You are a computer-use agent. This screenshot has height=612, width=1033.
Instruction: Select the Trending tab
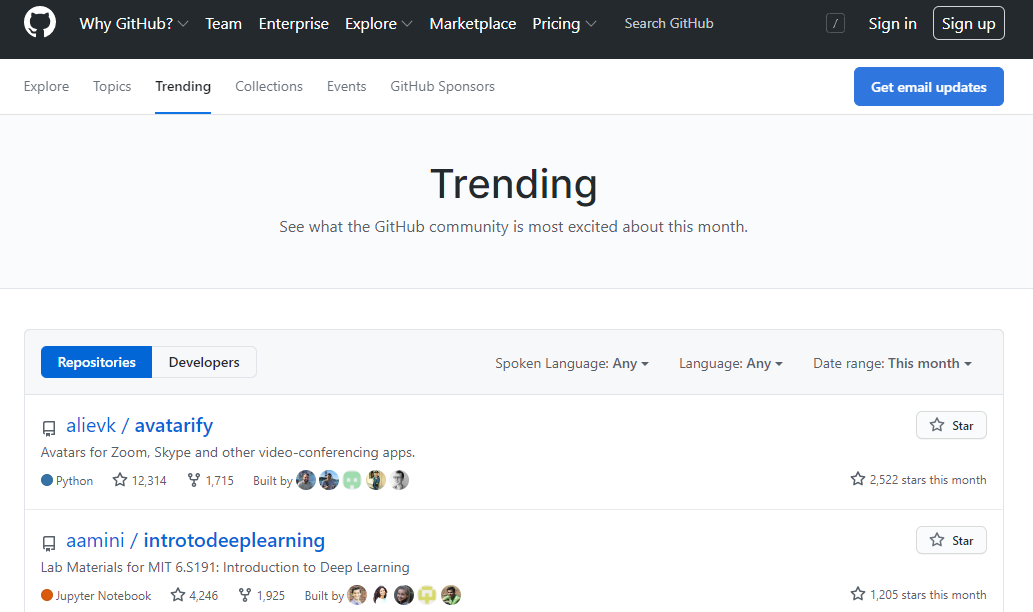[x=183, y=86]
